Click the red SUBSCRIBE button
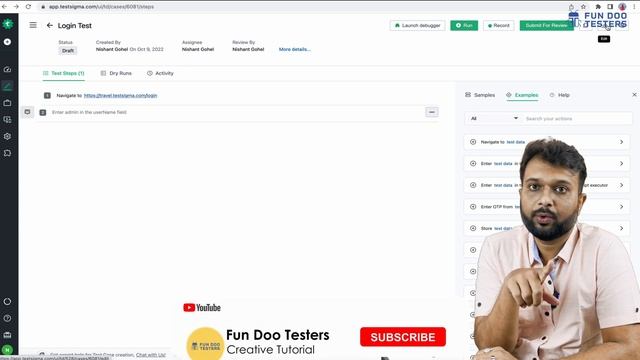 click(403, 337)
